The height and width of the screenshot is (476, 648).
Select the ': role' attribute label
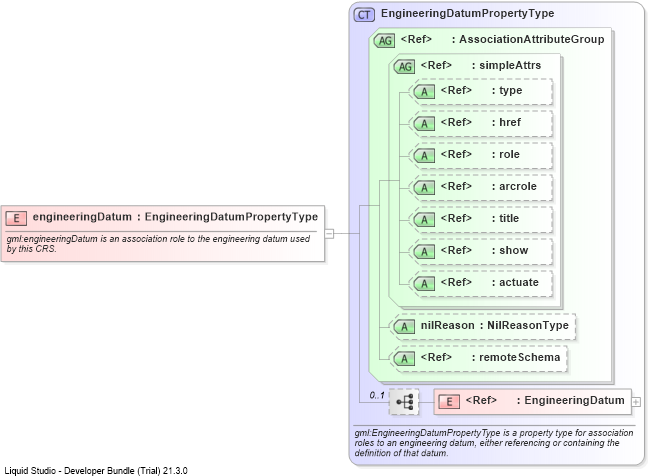point(506,154)
